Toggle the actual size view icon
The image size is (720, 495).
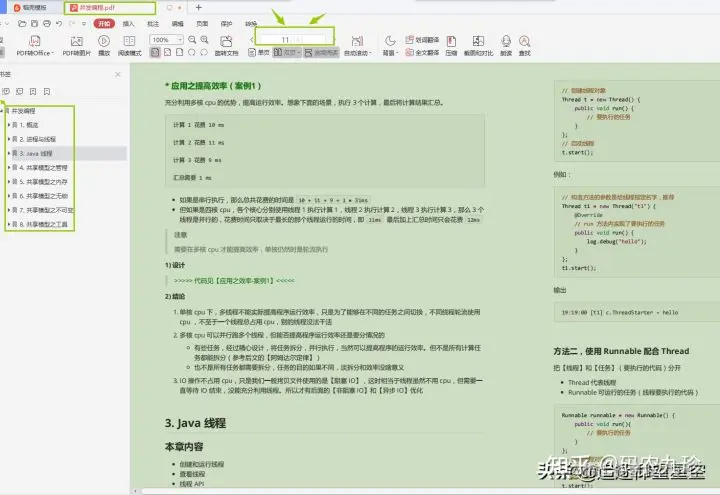pyautogui.click(x=155, y=52)
